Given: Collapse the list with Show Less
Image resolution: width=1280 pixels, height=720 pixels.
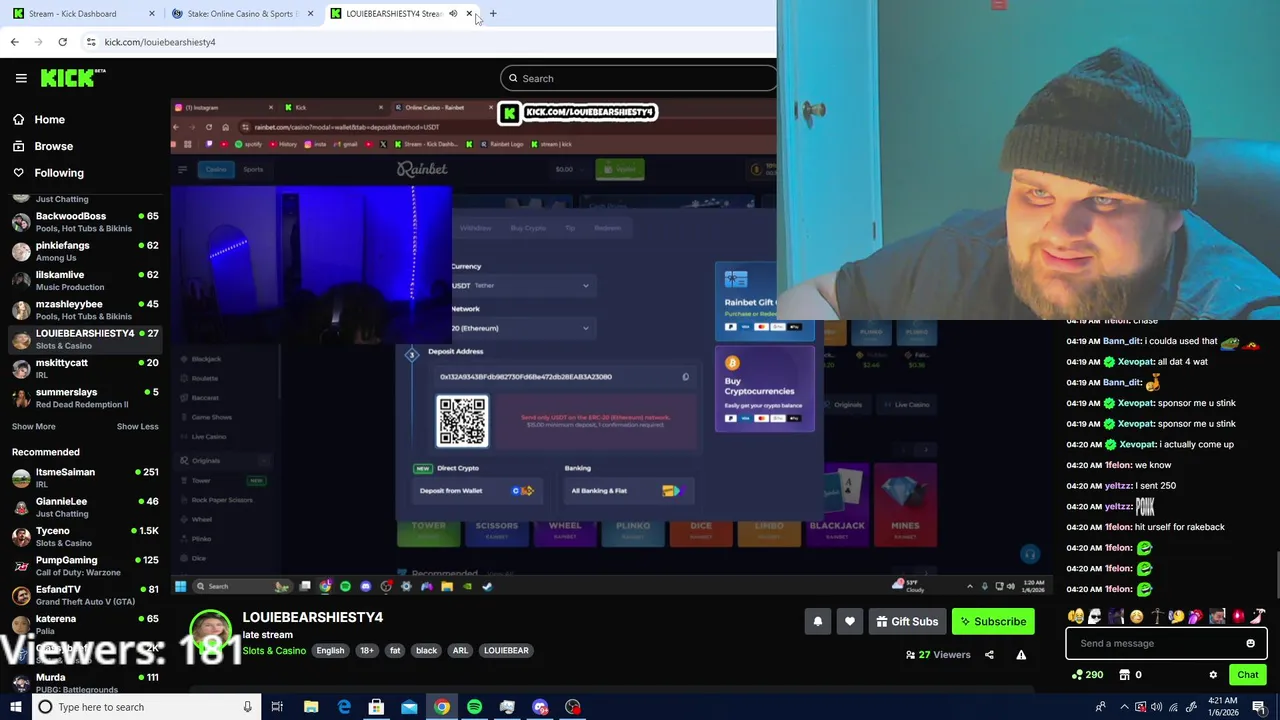Looking at the screenshot, I should click(x=137, y=426).
